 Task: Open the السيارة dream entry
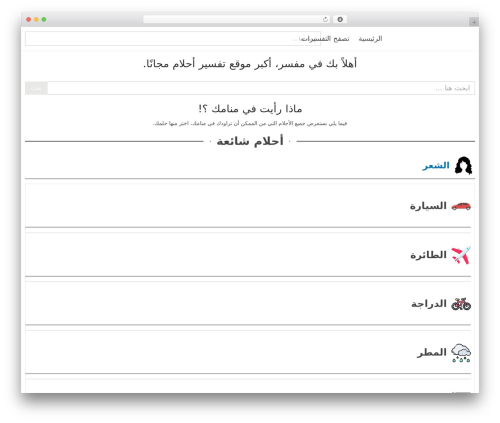pos(428,206)
